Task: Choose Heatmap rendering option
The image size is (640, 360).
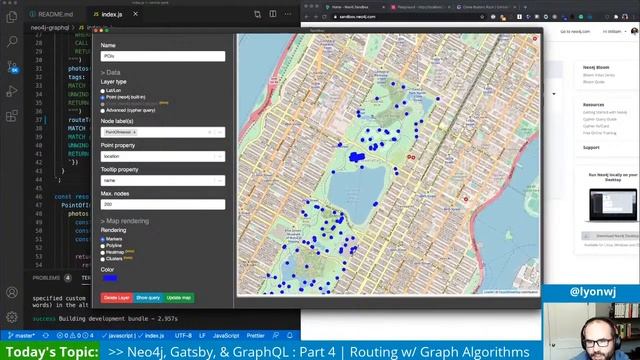Action: tap(102, 253)
